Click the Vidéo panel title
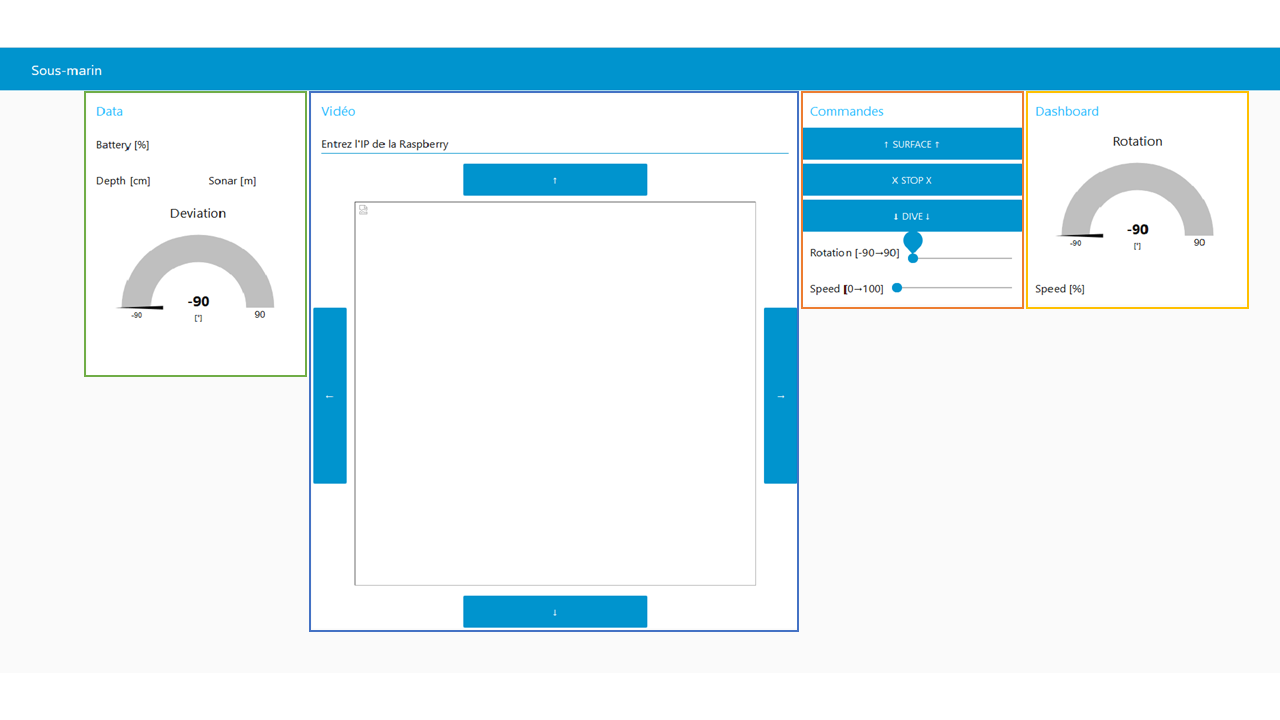This screenshot has height=720, width=1280. tap(338, 111)
